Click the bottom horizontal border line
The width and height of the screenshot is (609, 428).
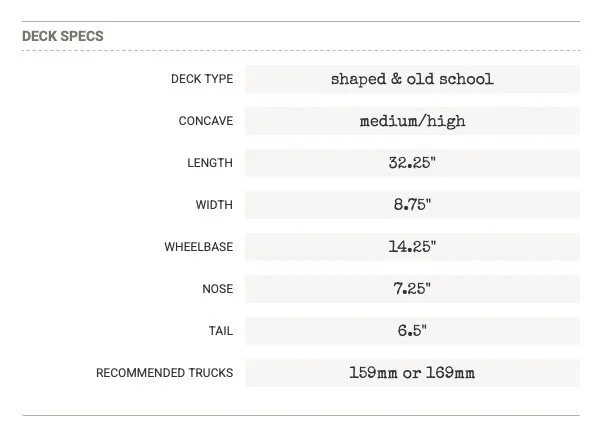(x=301, y=415)
